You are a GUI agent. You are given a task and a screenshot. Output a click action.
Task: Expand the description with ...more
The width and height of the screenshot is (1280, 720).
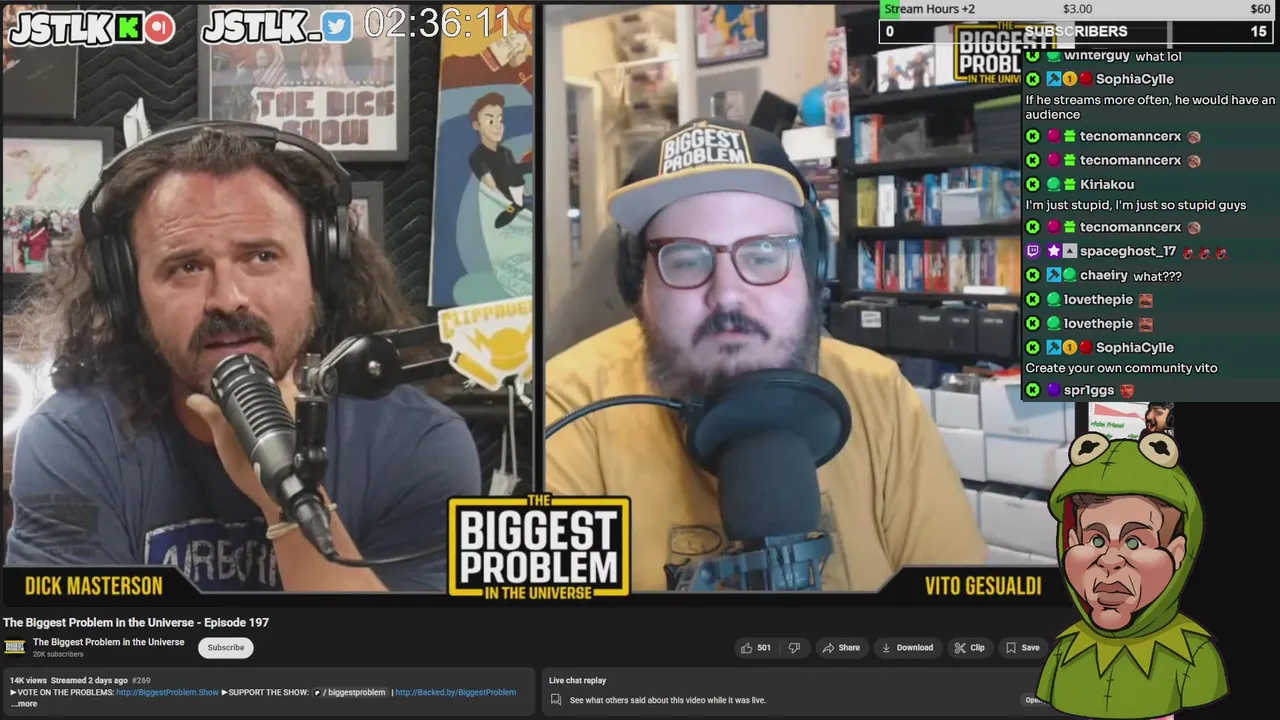tap(23, 704)
